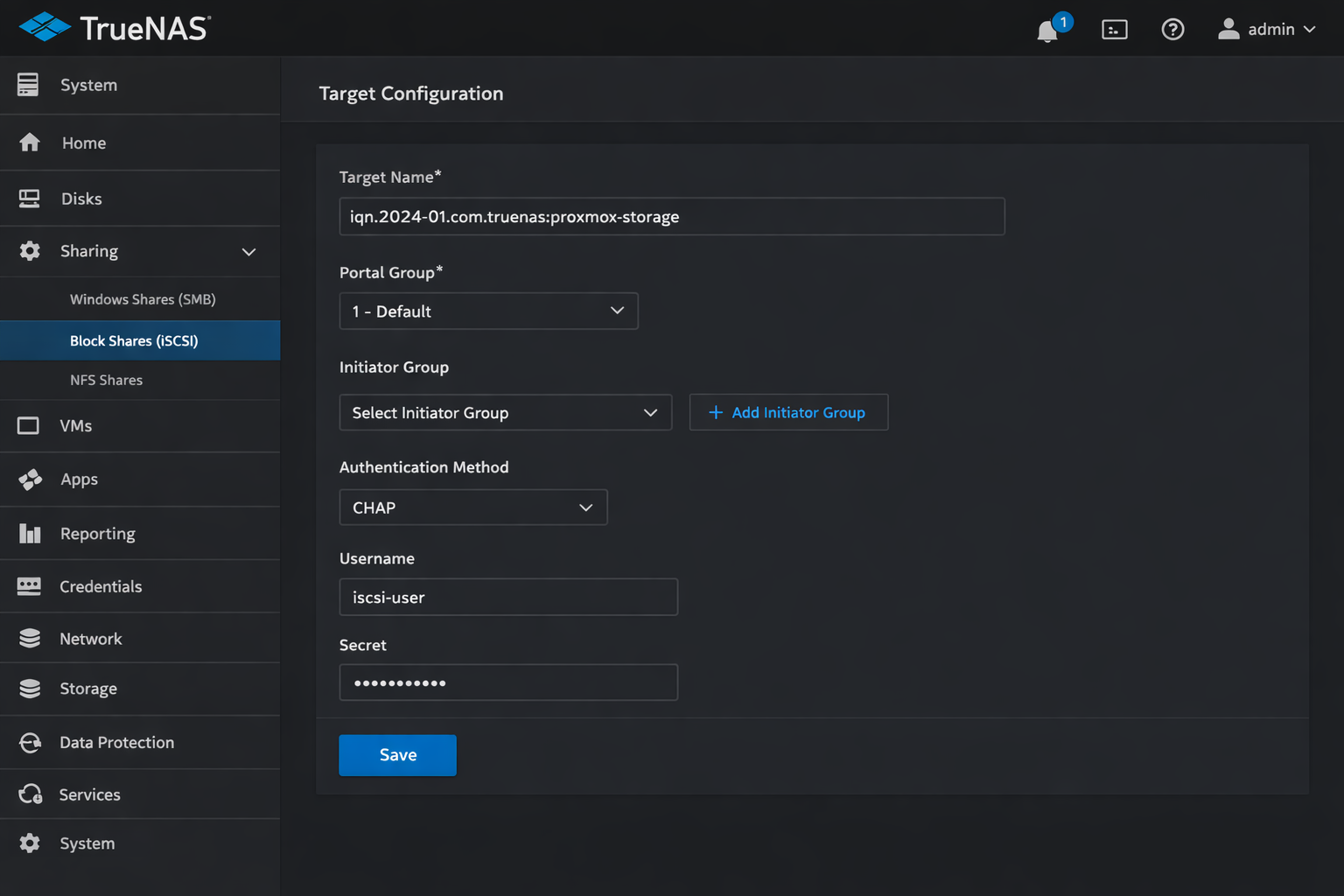Open the admin account menu

click(1266, 29)
